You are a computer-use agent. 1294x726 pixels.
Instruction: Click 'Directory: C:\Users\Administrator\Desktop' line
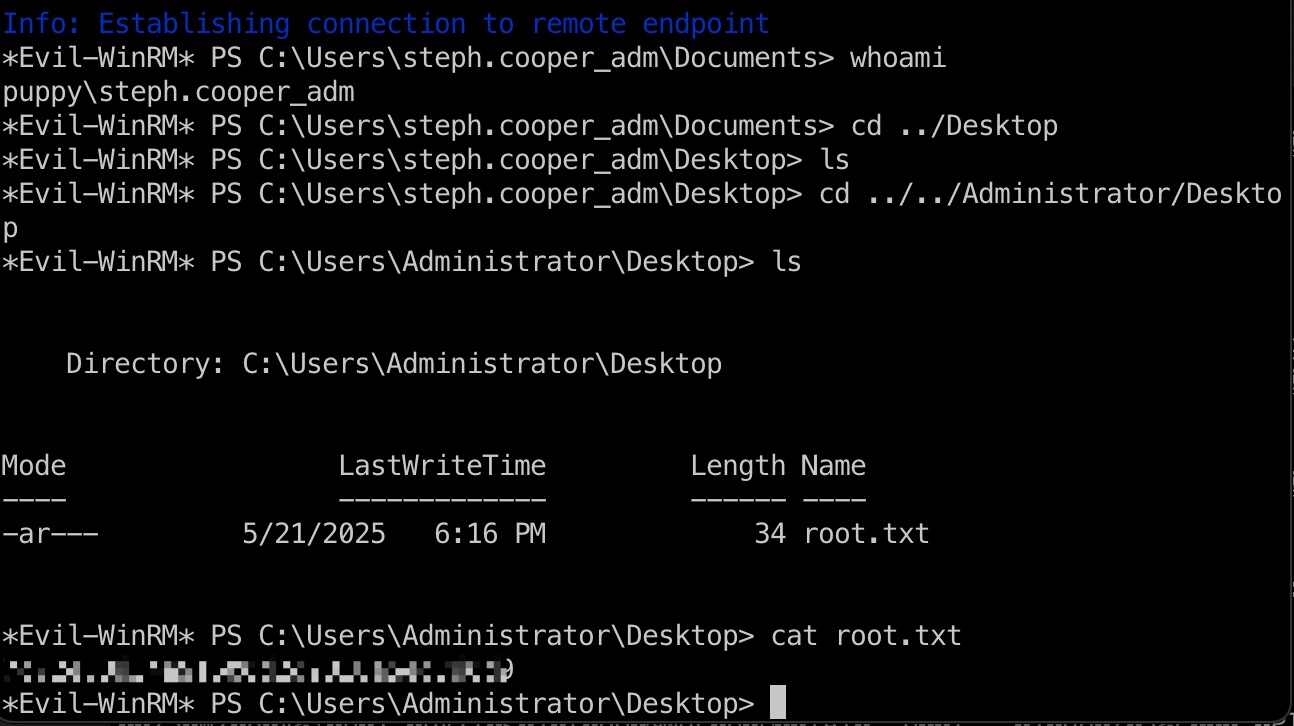pyautogui.click(x=394, y=364)
